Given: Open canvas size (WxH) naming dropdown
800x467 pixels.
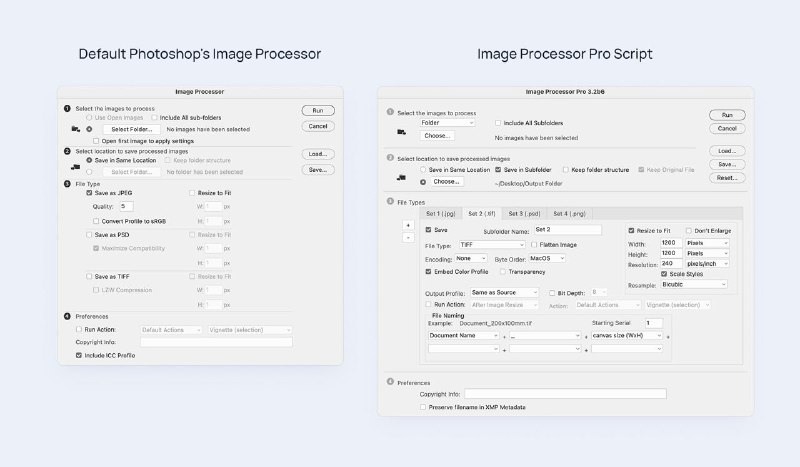Looking at the screenshot, I should [x=627, y=335].
